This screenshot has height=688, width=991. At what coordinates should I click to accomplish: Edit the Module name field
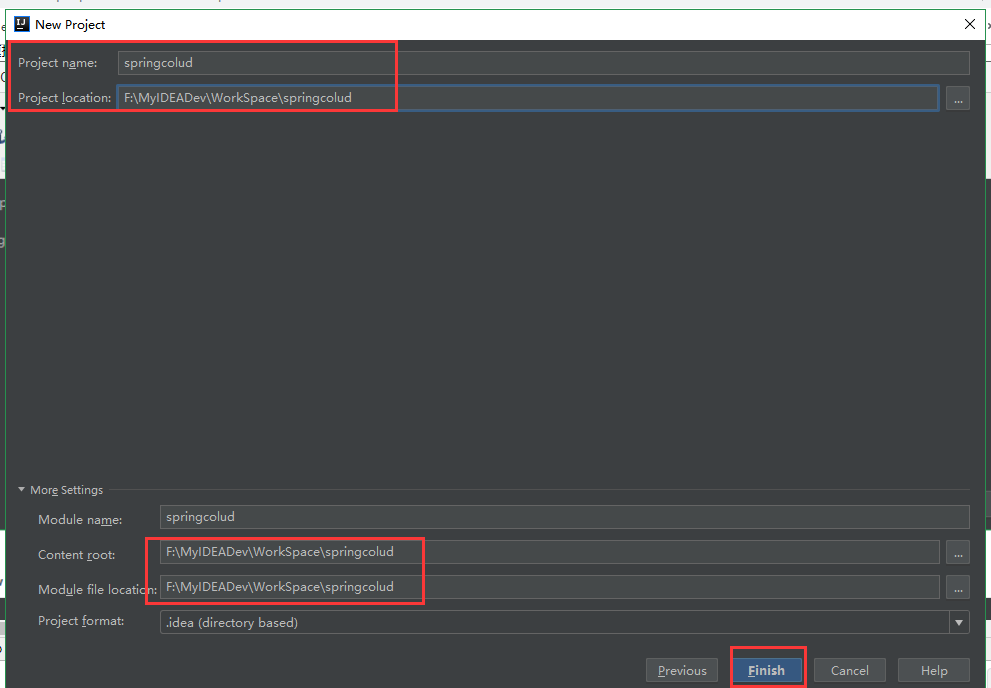point(564,517)
